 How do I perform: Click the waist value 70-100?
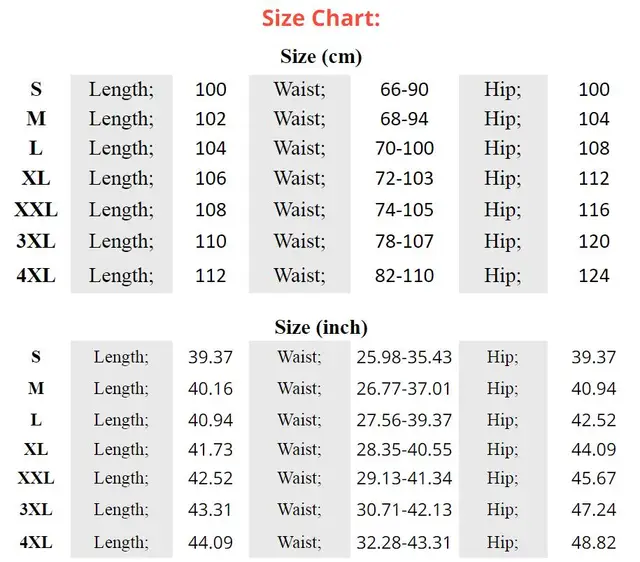[x=404, y=148]
